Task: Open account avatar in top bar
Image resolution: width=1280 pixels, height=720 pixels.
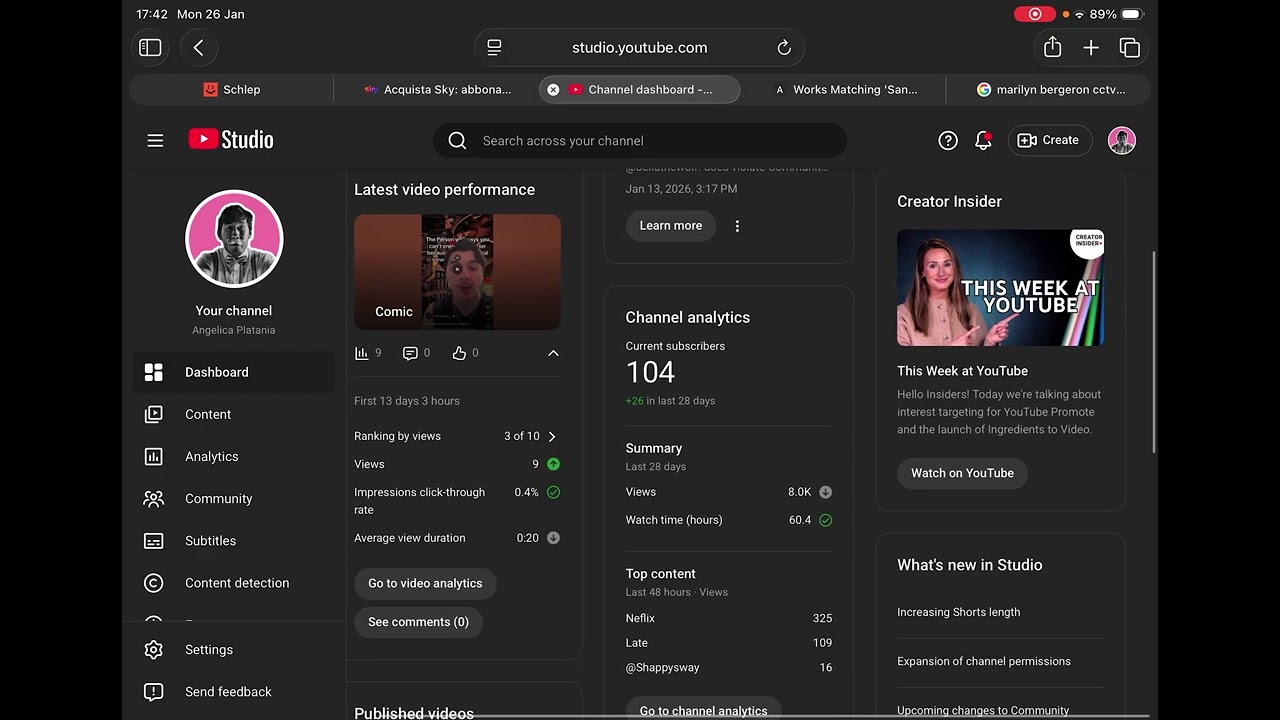Action: coord(1122,141)
